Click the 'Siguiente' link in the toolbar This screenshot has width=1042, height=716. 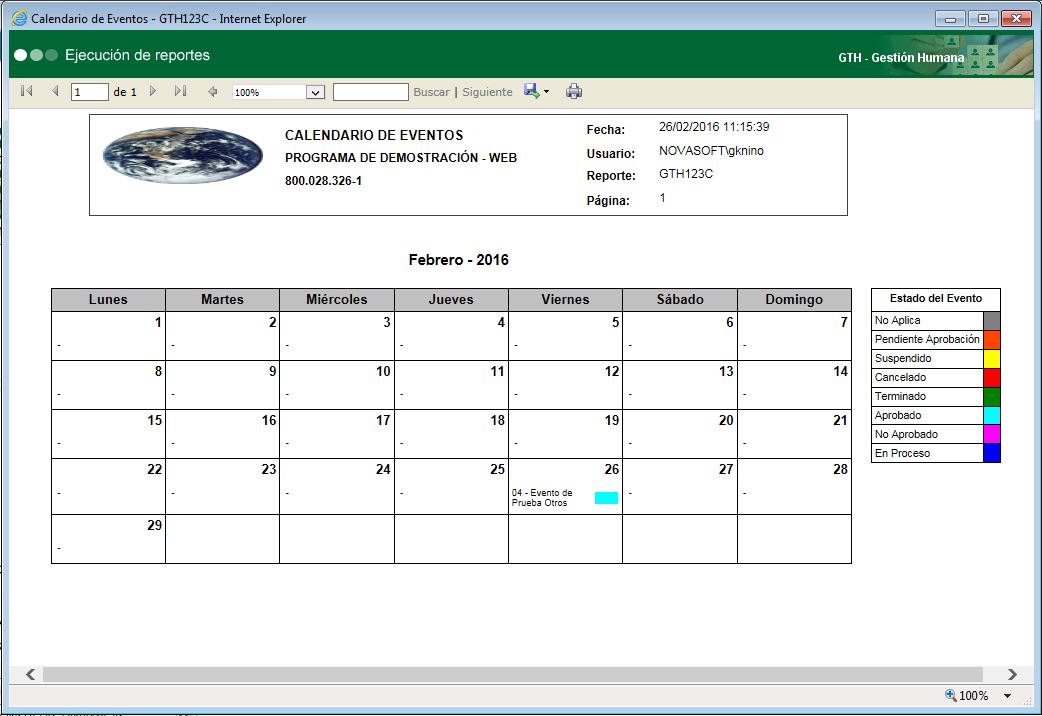coord(487,91)
